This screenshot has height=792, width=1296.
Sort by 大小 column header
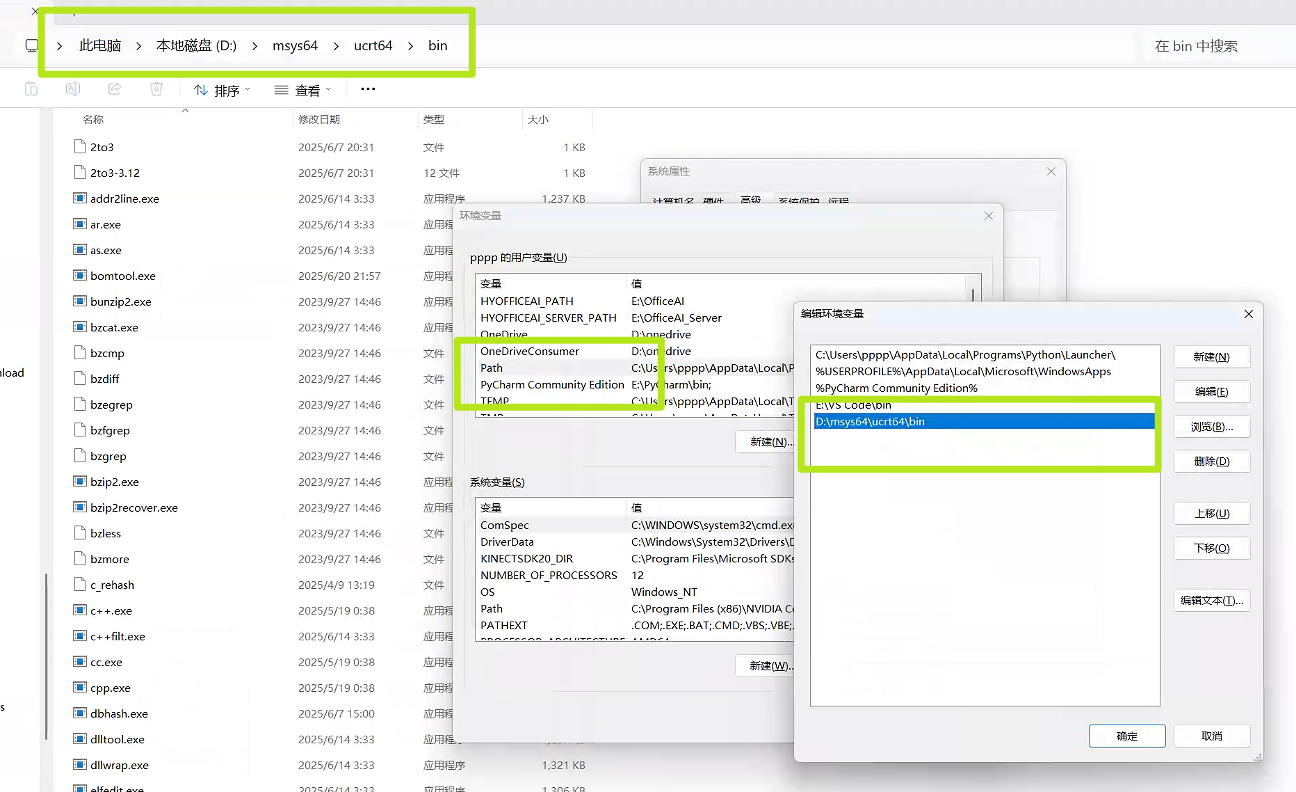(x=537, y=120)
